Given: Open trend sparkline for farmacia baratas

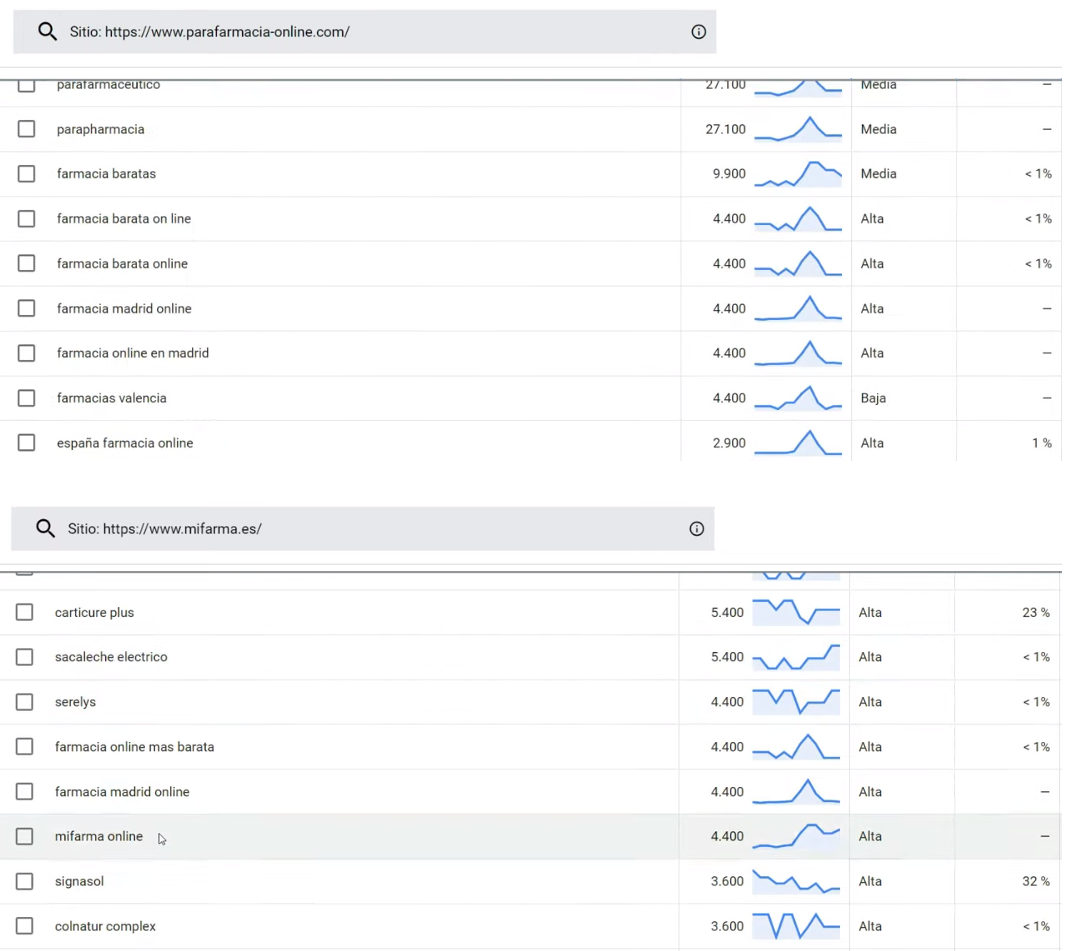Looking at the screenshot, I should (x=798, y=173).
